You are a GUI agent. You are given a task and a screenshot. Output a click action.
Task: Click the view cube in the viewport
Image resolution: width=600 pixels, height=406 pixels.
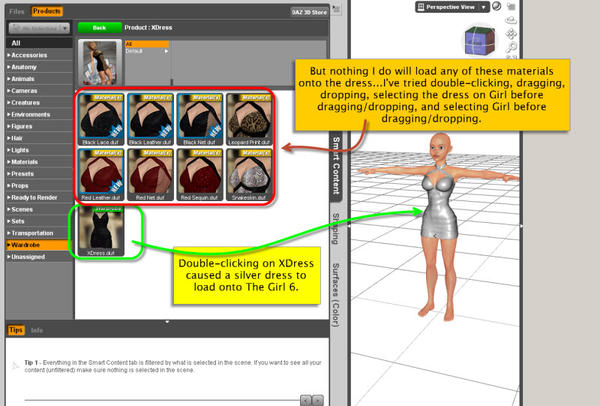click(480, 41)
